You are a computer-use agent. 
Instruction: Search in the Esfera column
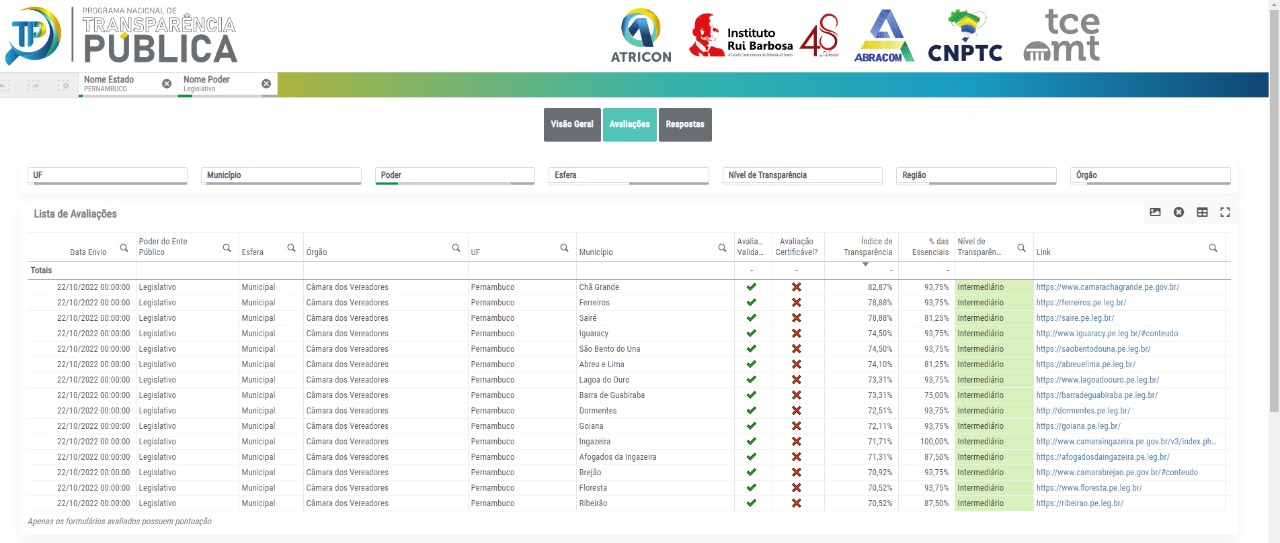tap(291, 247)
